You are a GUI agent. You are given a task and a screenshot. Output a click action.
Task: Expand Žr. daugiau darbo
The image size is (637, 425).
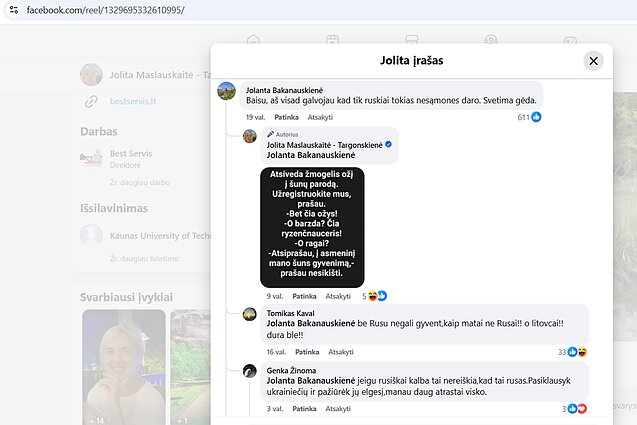pos(140,182)
